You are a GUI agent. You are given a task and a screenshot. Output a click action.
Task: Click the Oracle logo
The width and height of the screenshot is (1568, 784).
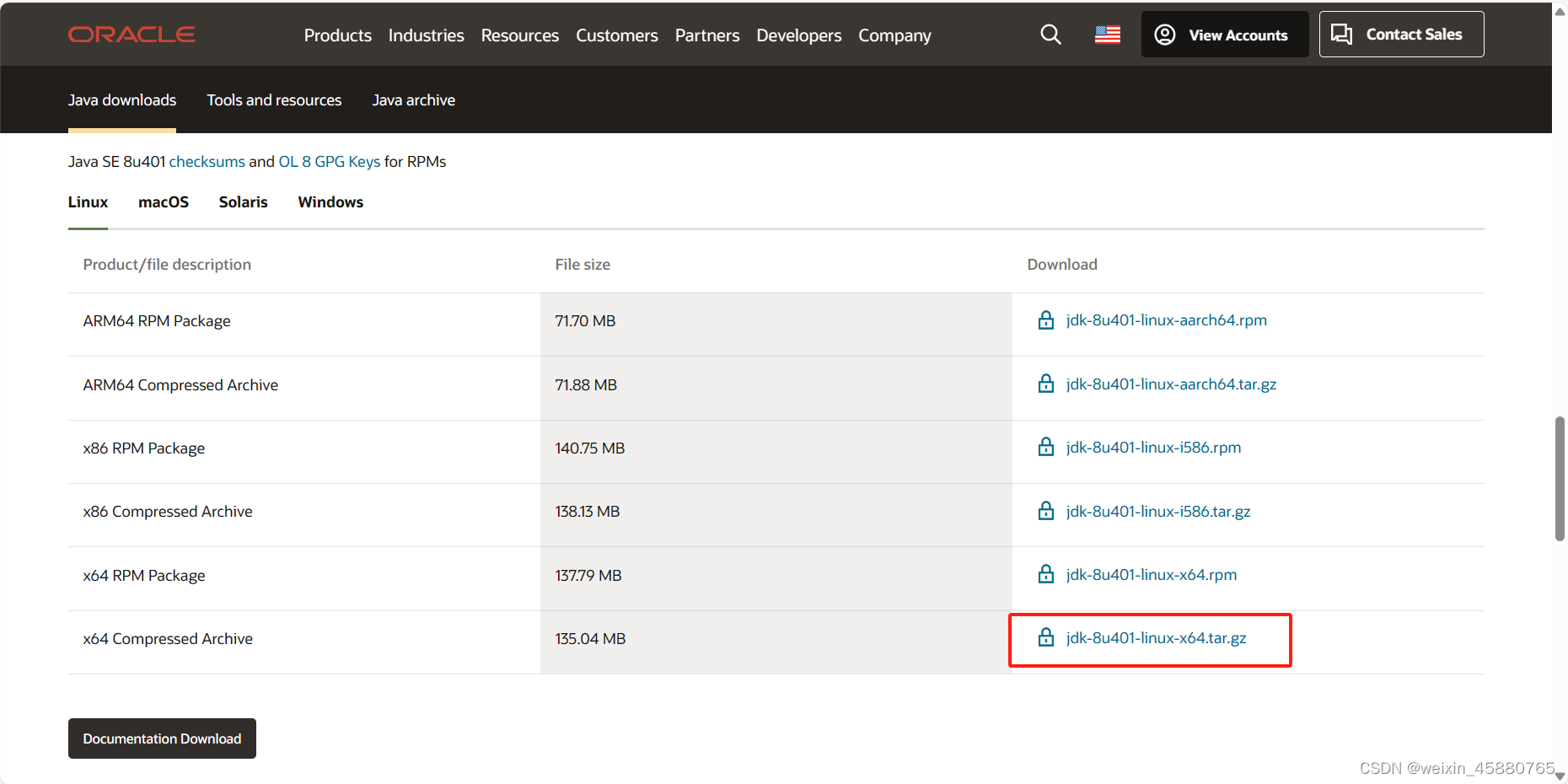[x=132, y=35]
